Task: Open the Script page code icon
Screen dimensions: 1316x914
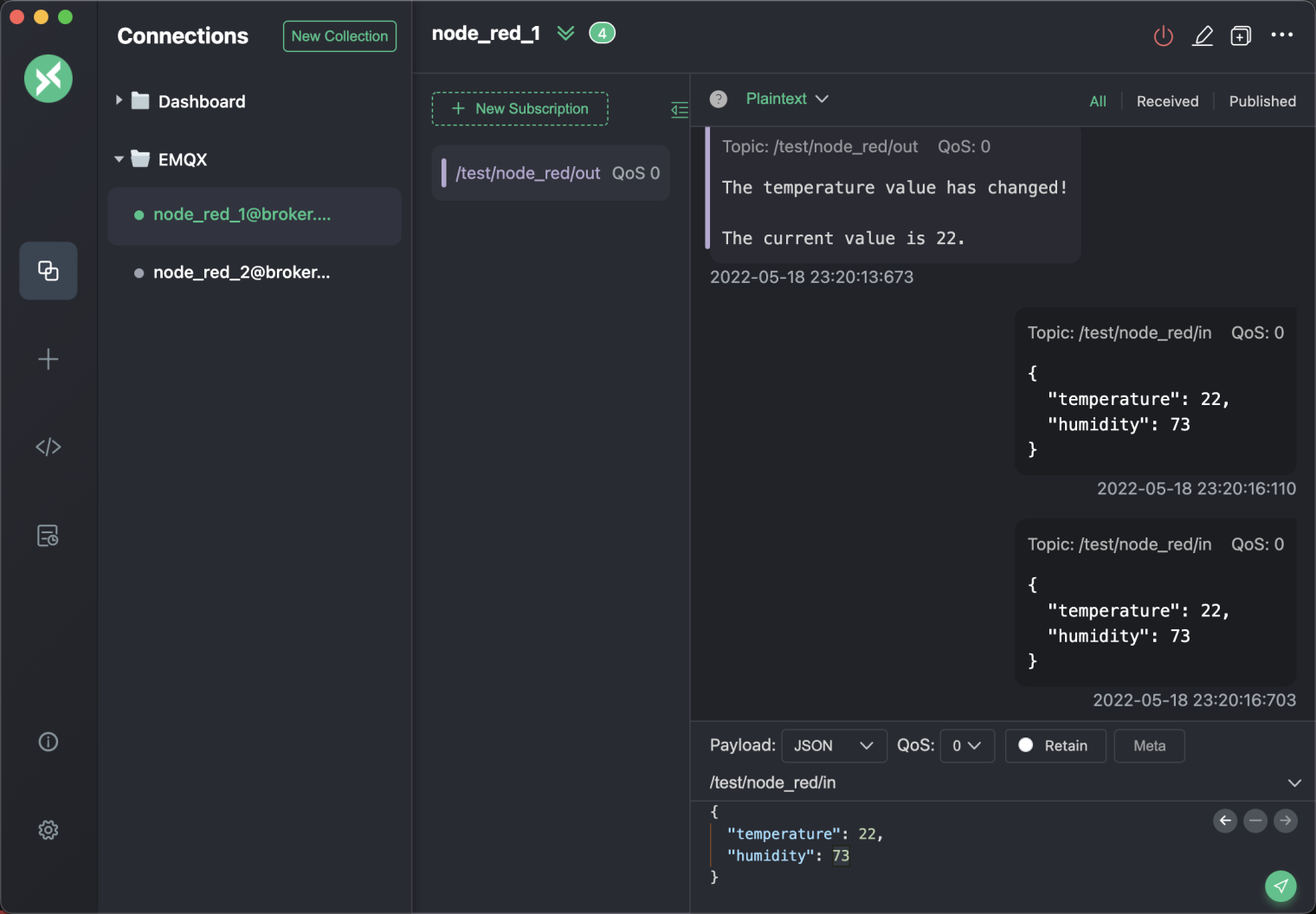Action: pyautogui.click(x=48, y=447)
